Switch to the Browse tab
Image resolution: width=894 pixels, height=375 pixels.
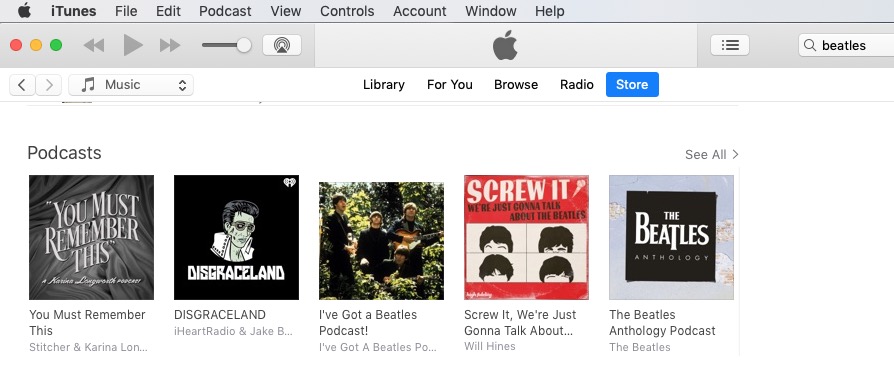point(516,84)
